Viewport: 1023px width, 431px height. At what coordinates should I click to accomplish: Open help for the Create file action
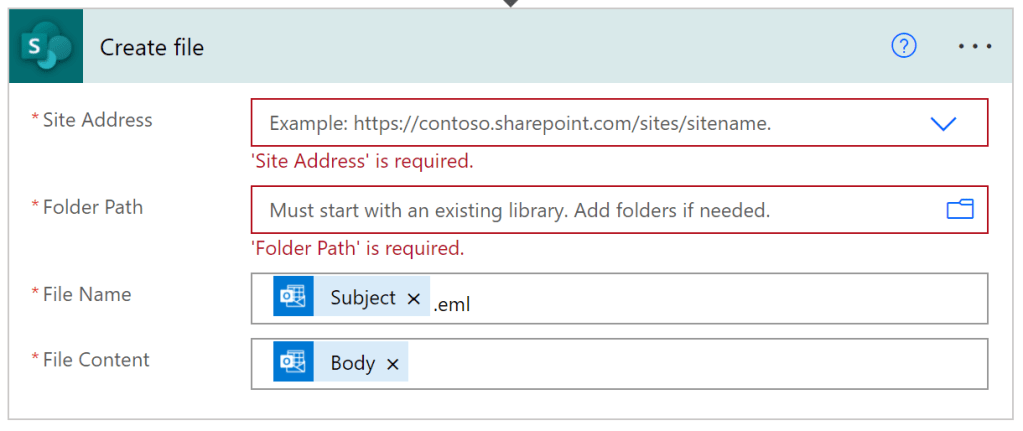[x=903, y=47]
